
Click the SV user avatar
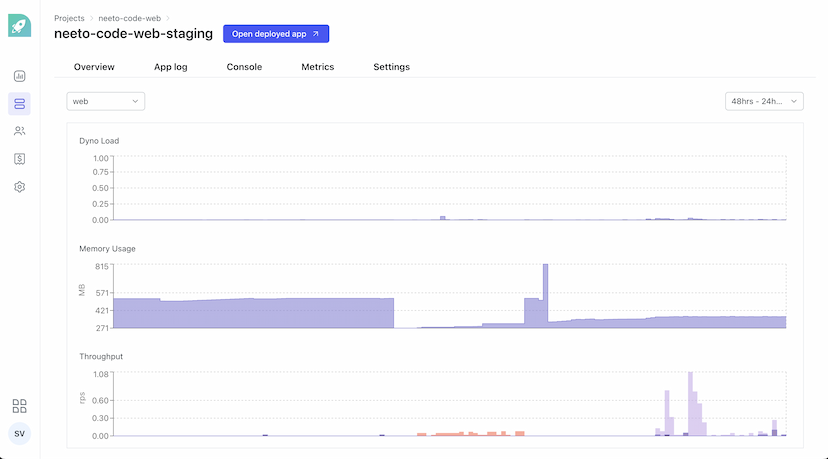(20, 434)
